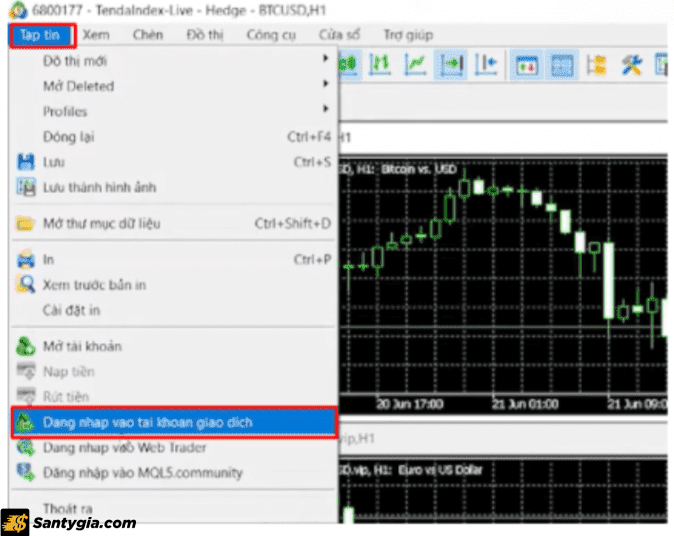The height and width of the screenshot is (536, 674).
Task: Expand the Đồ thị mới submenu arrow
Action: pyautogui.click(x=326, y=58)
